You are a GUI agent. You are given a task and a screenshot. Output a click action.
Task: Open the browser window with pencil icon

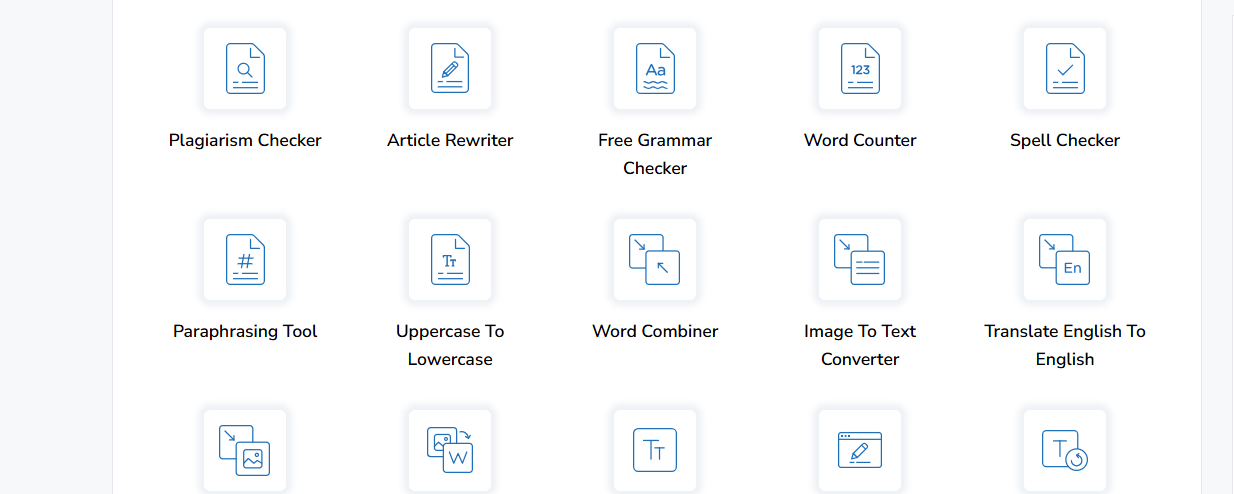[860, 450]
